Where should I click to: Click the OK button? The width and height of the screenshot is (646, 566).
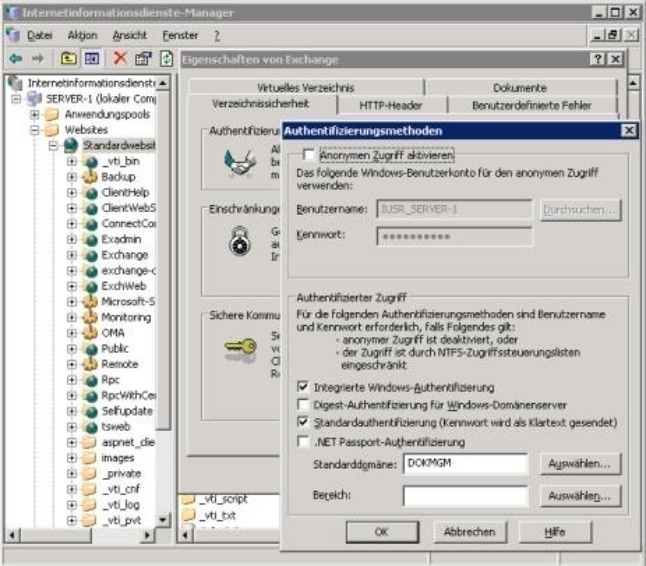tap(380, 532)
